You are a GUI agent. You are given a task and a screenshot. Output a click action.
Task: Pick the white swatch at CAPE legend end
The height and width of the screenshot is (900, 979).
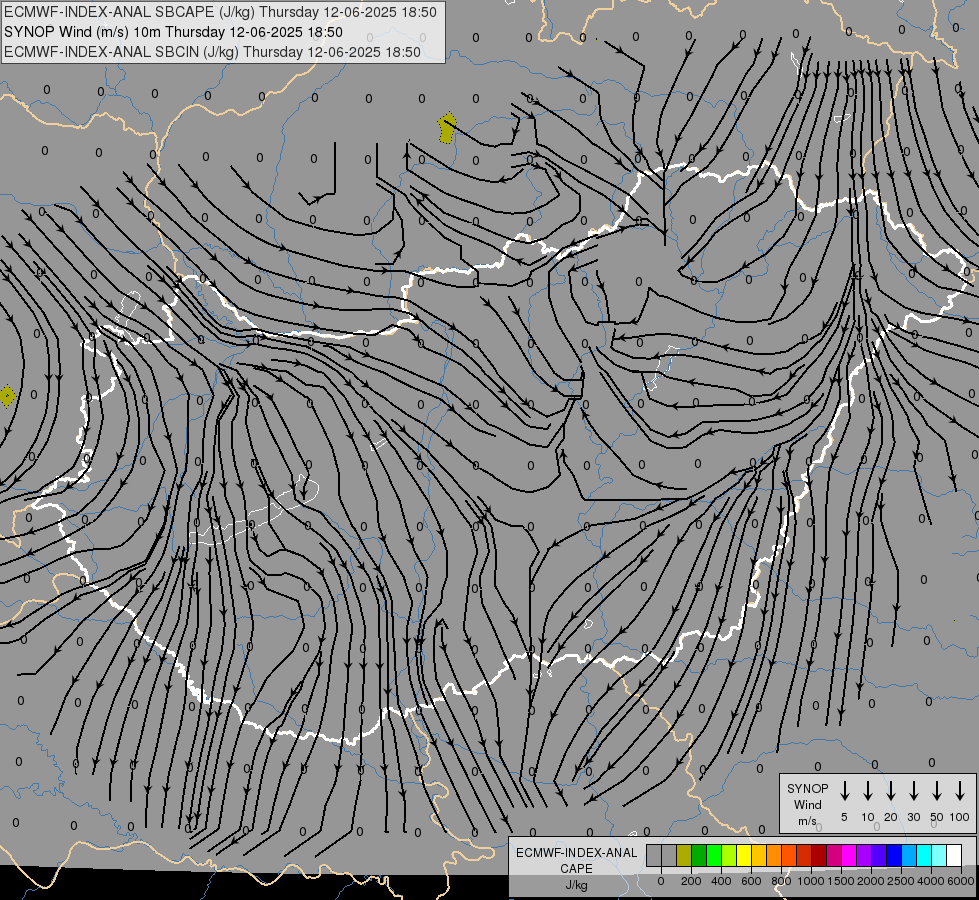[953, 855]
